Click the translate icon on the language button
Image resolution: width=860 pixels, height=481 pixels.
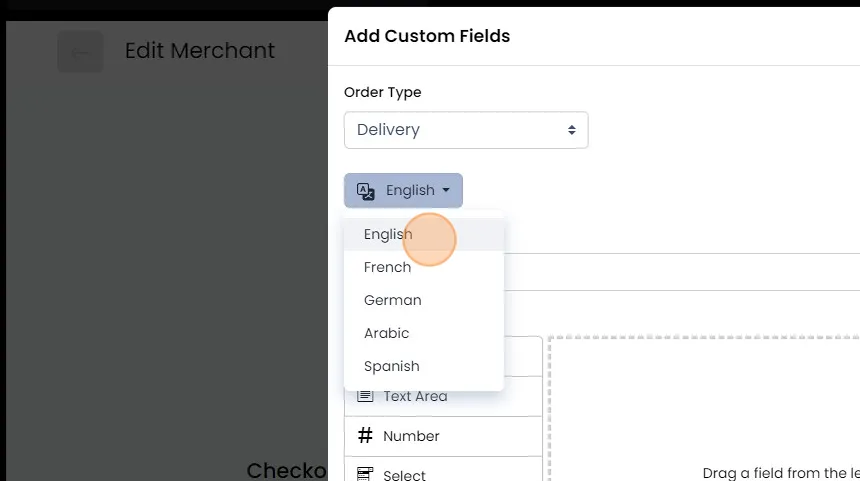point(365,191)
